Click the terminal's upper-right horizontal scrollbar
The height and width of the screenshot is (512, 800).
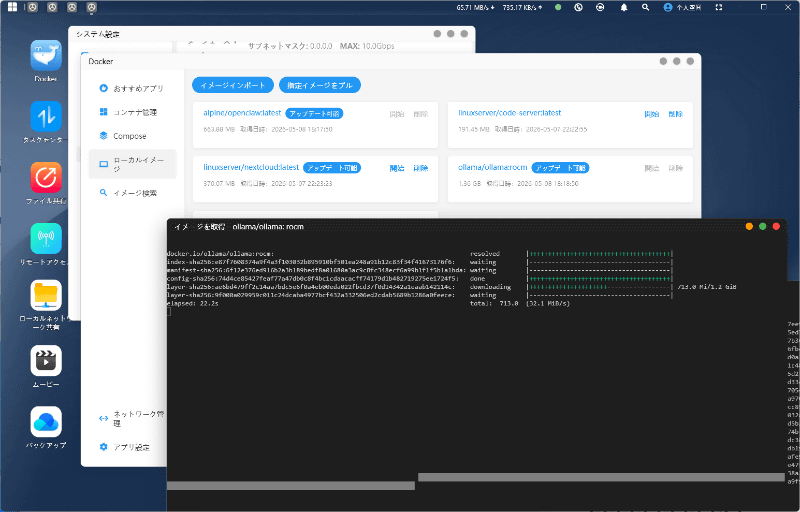(601, 477)
